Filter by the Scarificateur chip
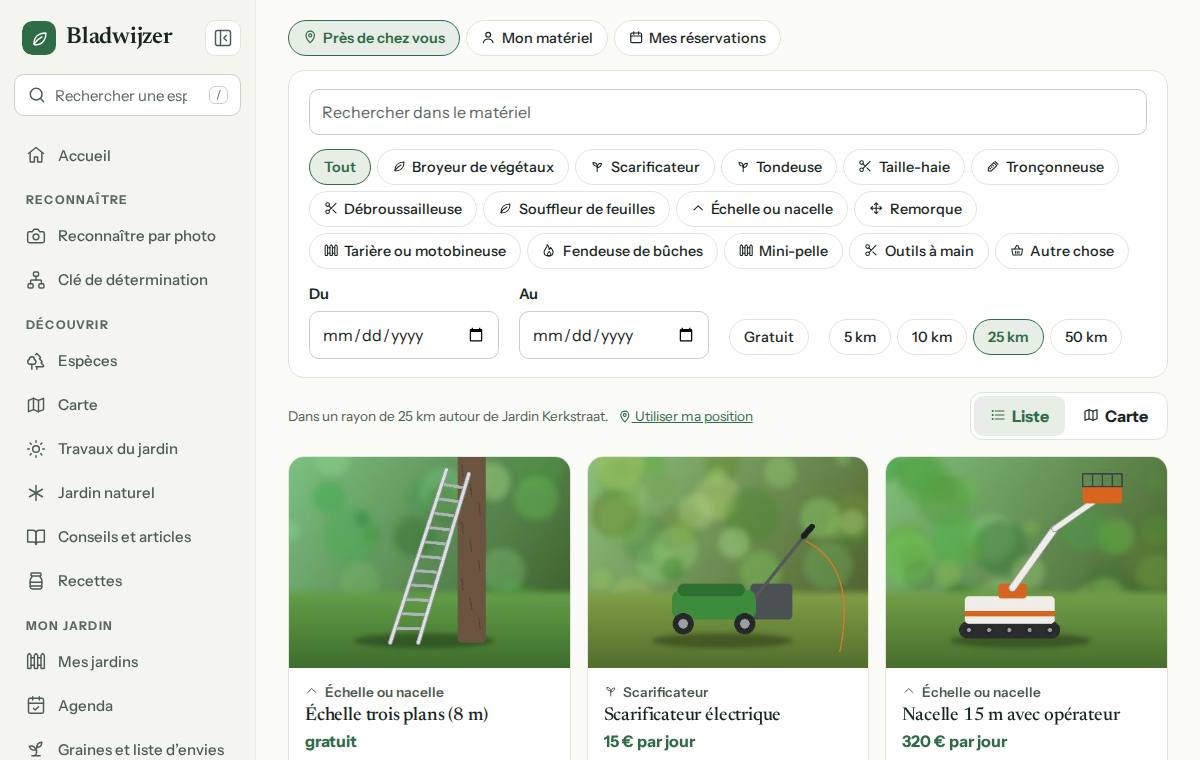 [x=645, y=167]
